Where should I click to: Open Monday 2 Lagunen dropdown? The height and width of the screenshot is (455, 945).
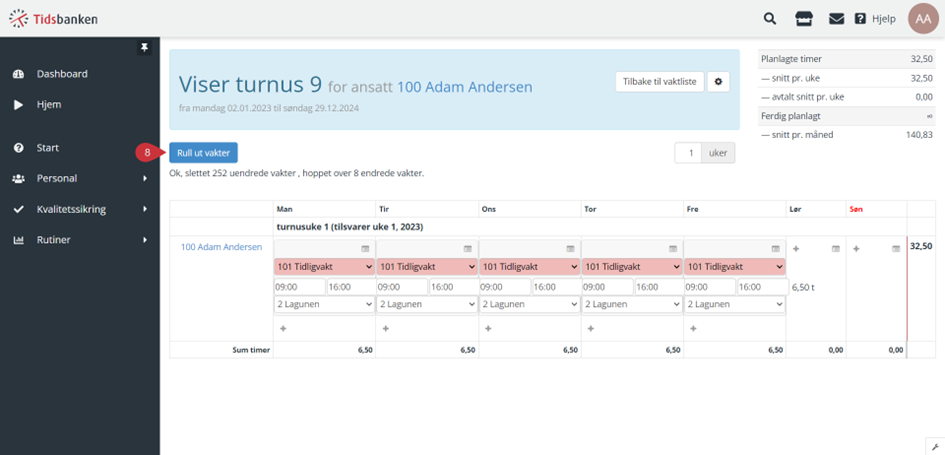(x=324, y=304)
